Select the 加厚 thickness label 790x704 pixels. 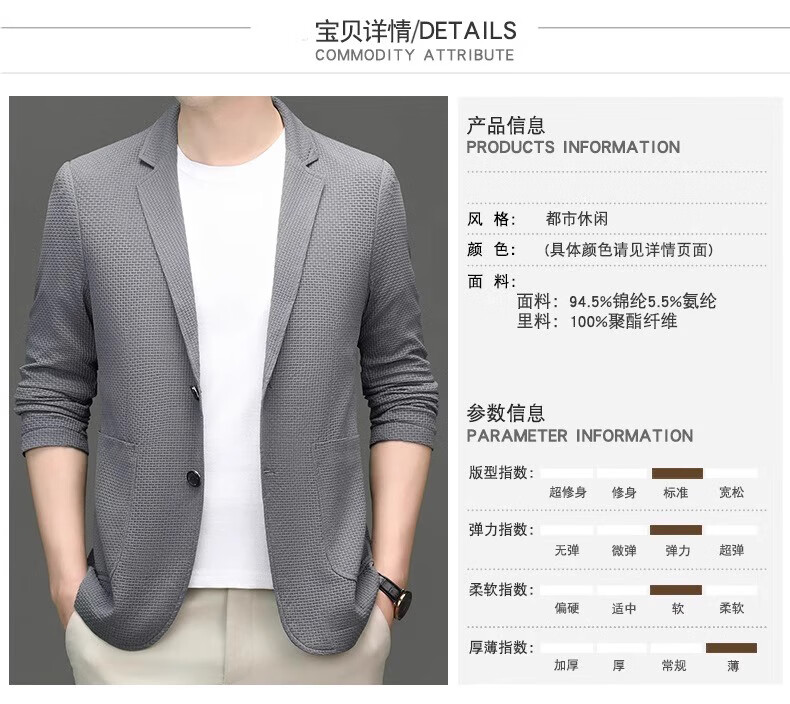point(566,666)
